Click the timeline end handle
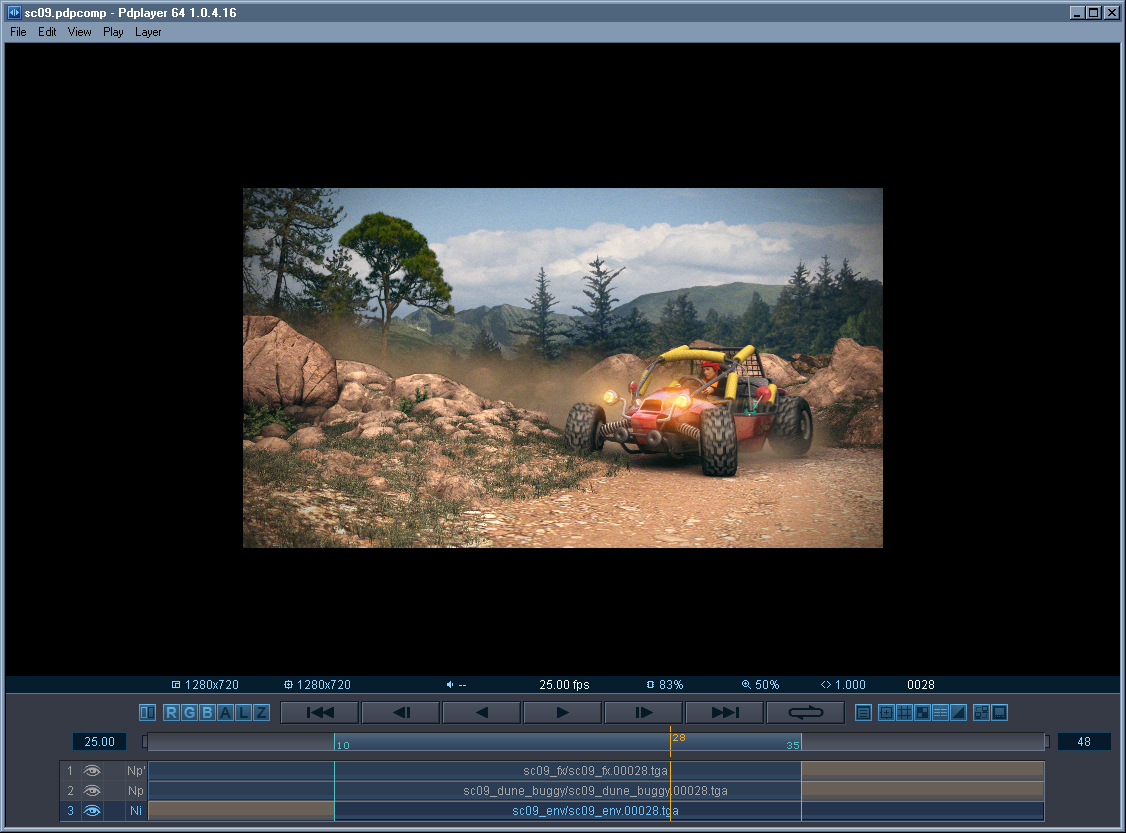Image resolution: width=1126 pixels, height=833 pixels. point(1047,742)
